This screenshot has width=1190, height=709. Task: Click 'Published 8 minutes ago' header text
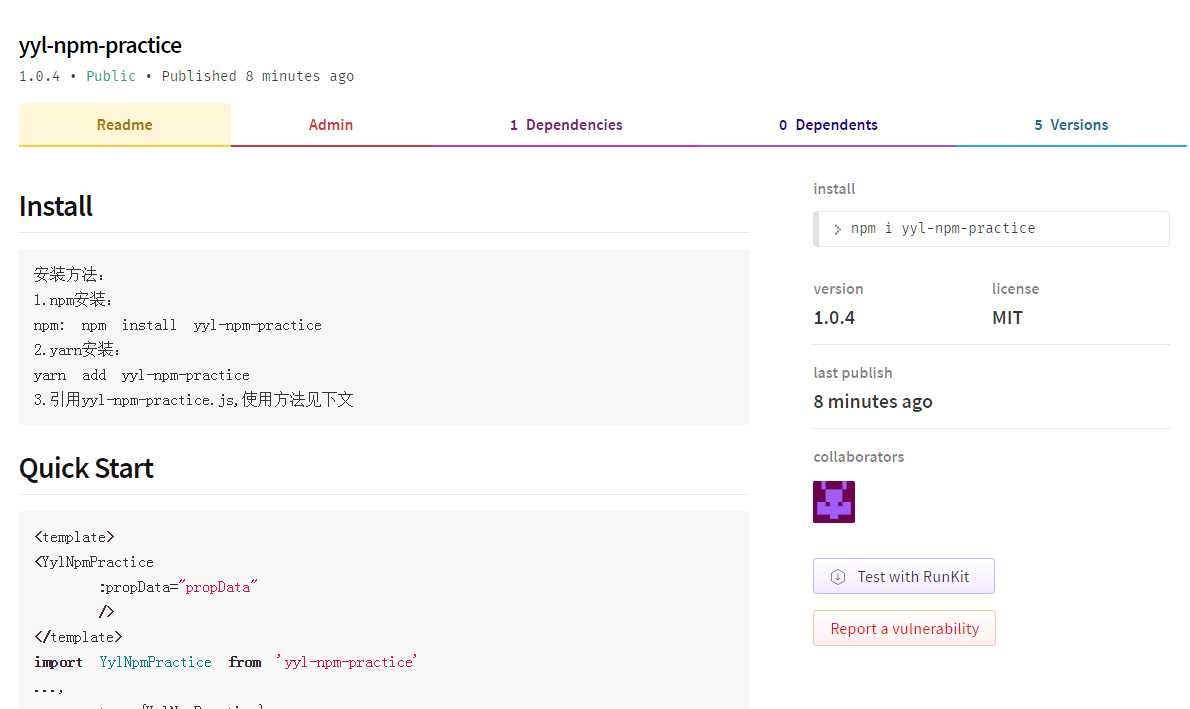(257, 76)
